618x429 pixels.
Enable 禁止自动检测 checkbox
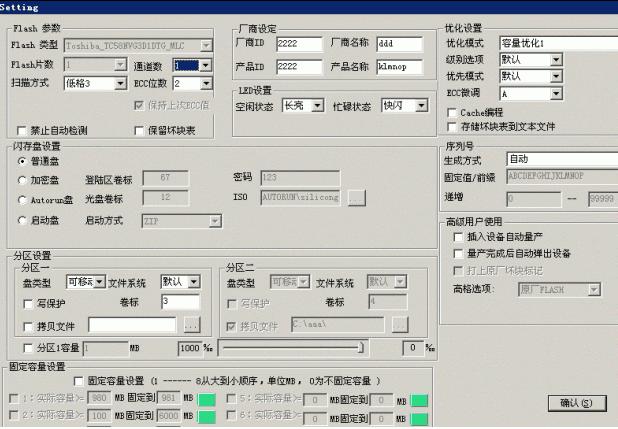[22, 130]
